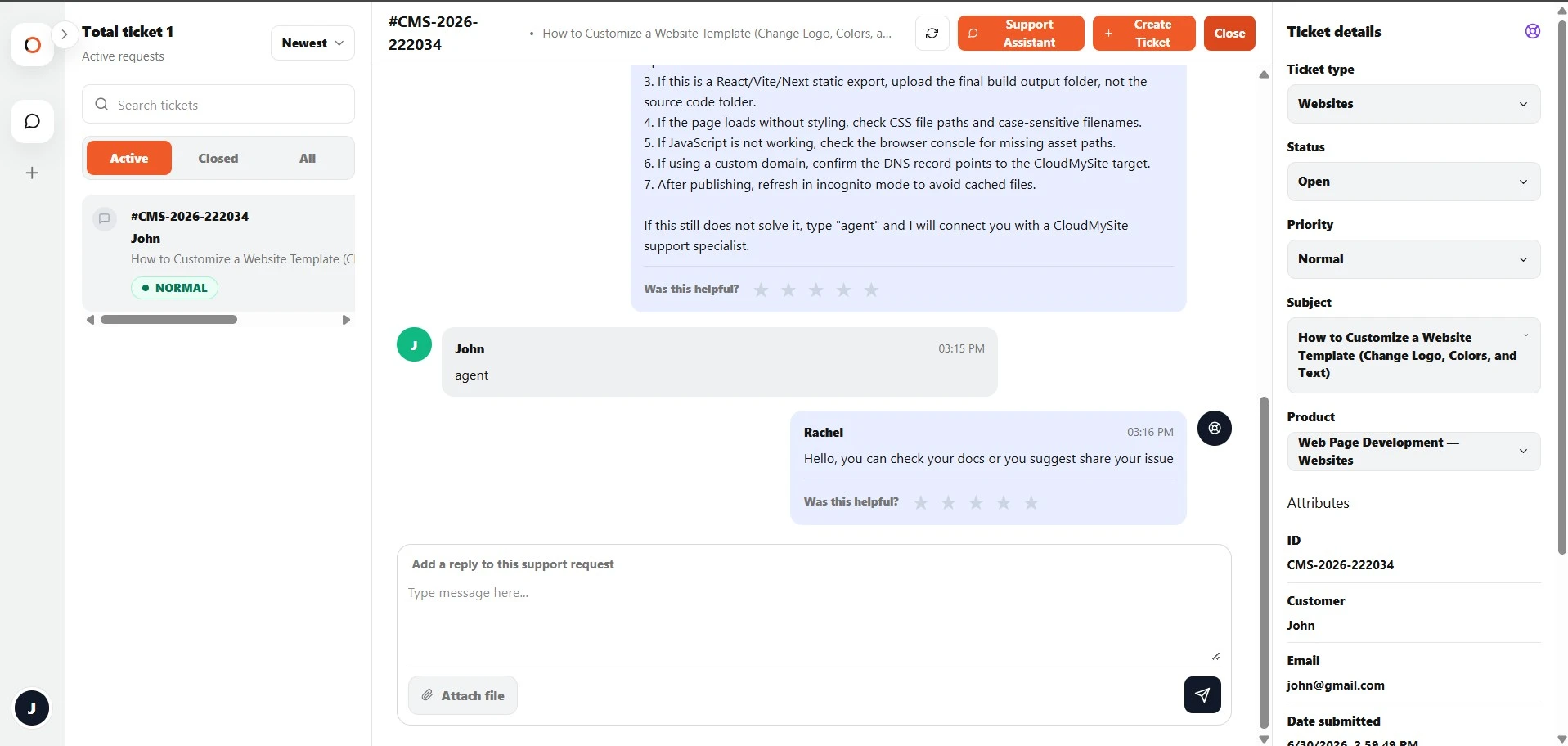Click ticket list scroll right arrow
The image size is (1568, 746).
coord(346,320)
